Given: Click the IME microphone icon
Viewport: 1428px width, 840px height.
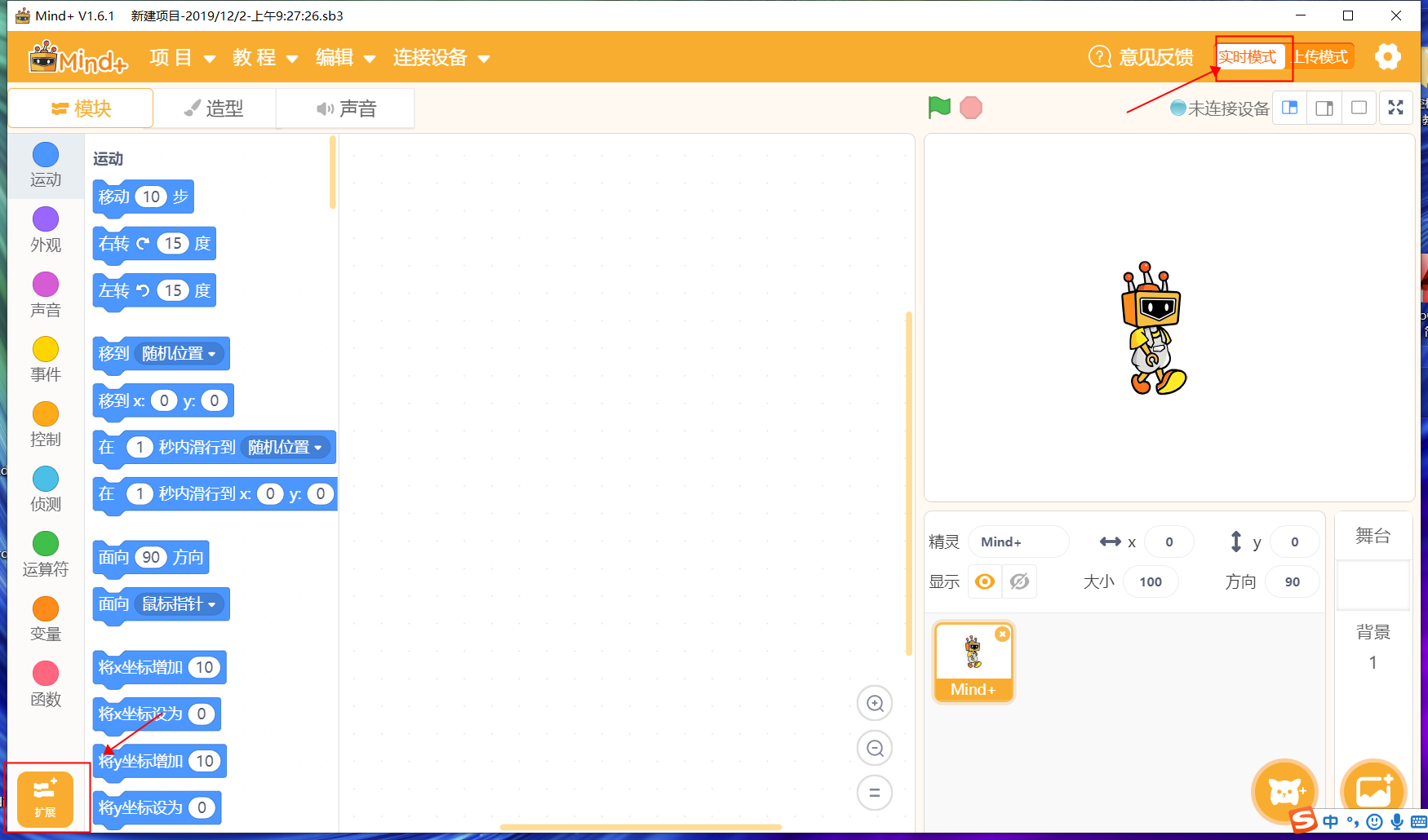Looking at the screenshot, I should [1397, 822].
